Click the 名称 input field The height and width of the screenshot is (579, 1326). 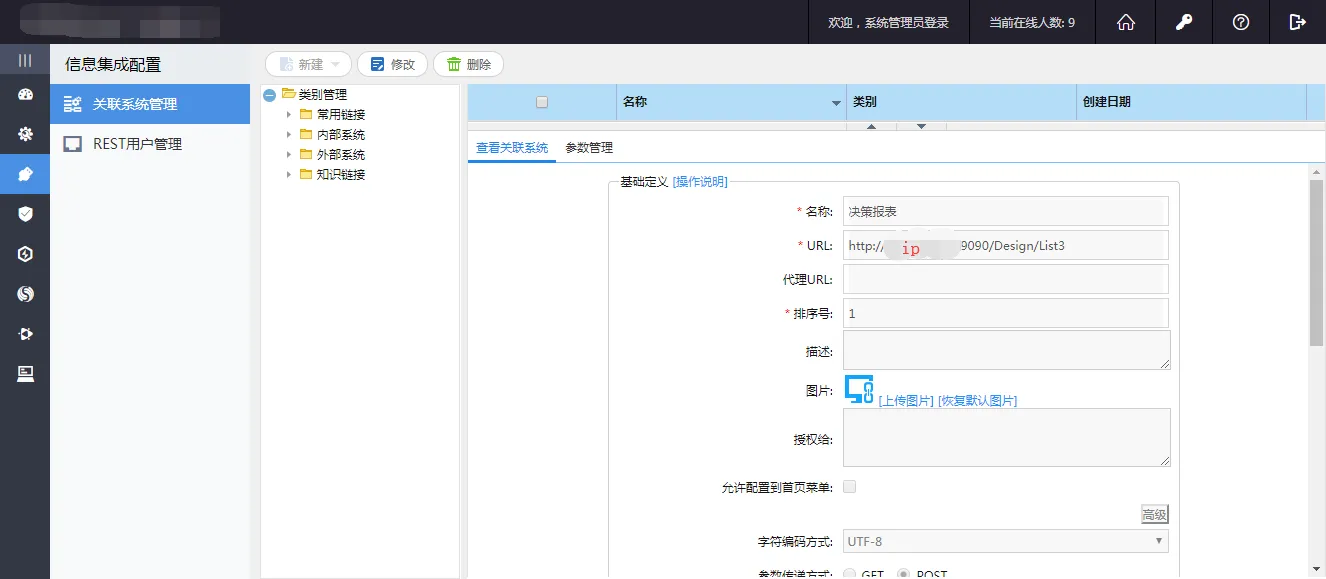1005,211
